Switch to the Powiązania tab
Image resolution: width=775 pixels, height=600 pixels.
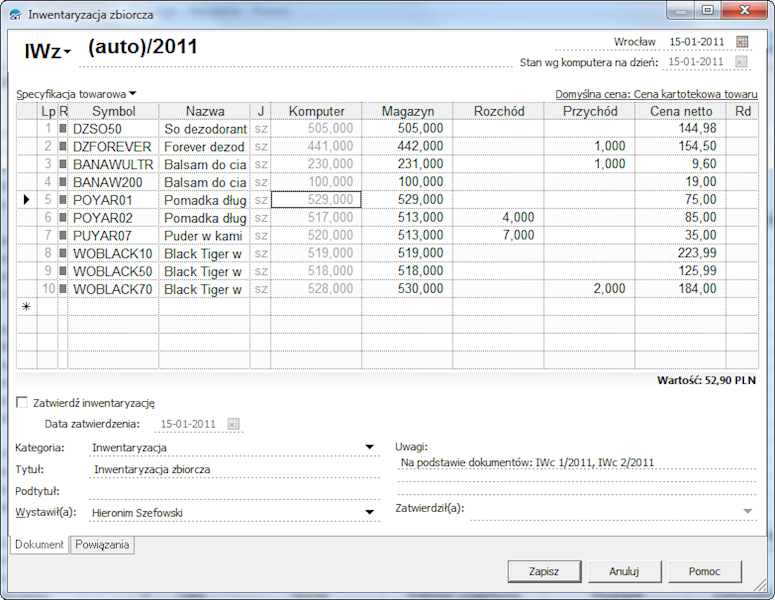pos(102,545)
